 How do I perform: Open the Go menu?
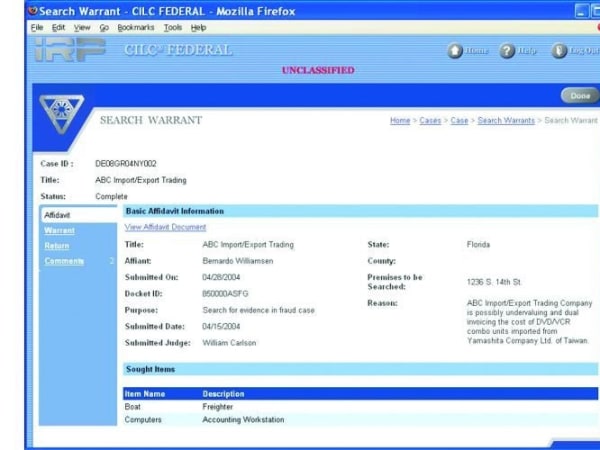[x=104, y=27]
